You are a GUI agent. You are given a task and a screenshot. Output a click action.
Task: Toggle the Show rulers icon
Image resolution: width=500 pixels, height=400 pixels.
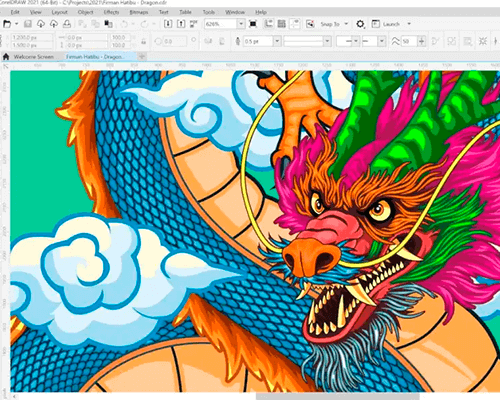point(269,24)
